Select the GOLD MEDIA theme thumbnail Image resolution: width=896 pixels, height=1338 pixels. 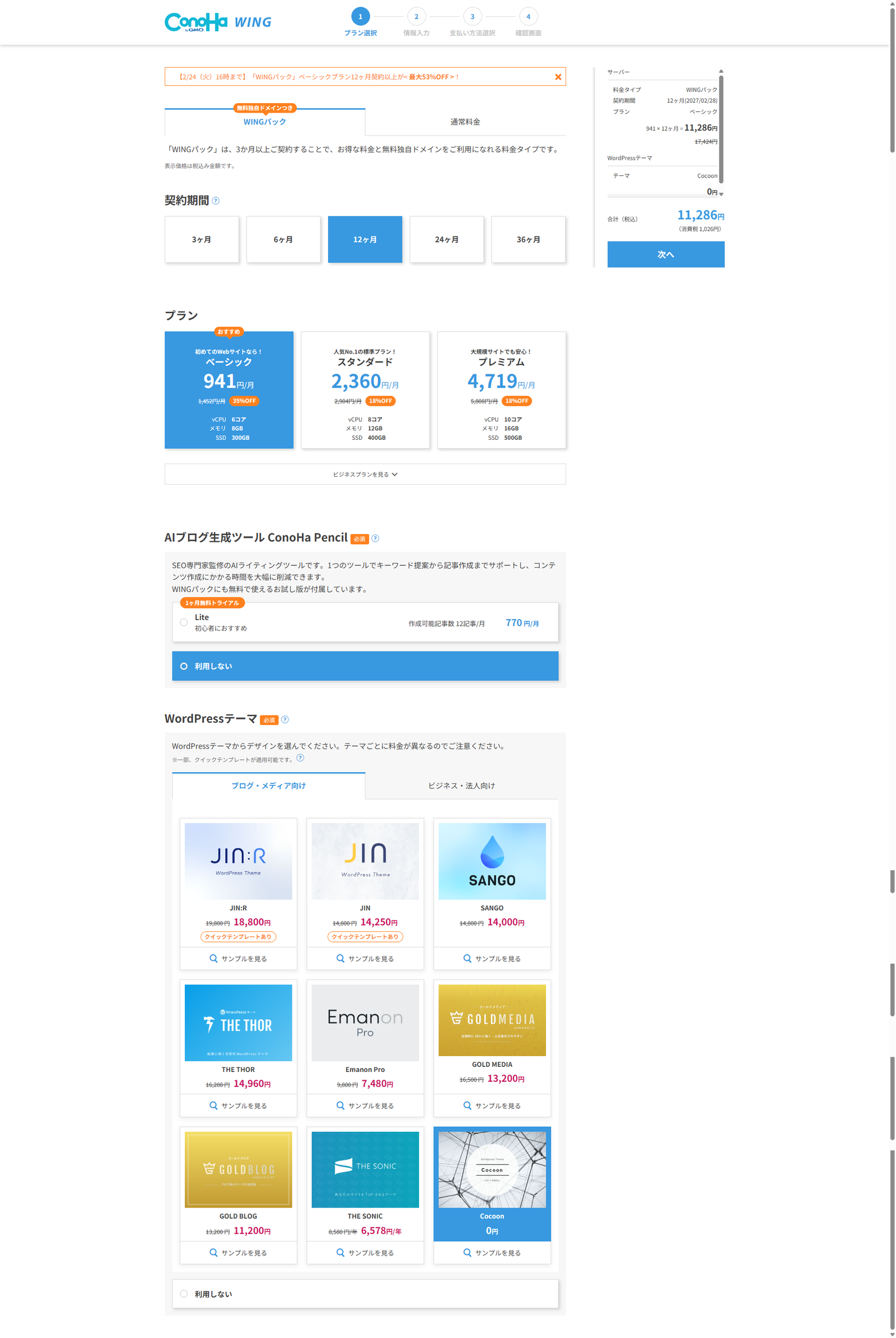[x=492, y=1020]
